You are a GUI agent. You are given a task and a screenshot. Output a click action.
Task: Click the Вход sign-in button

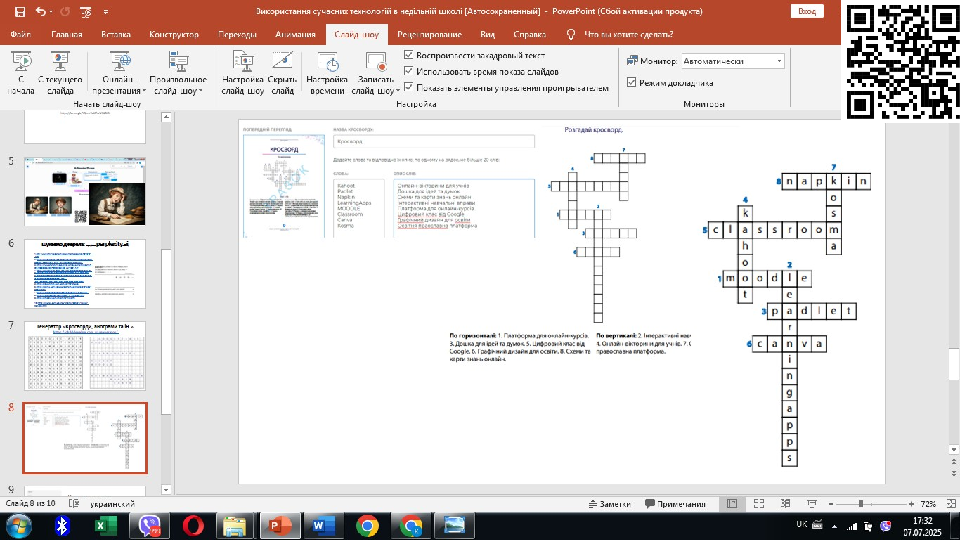(807, 11)
